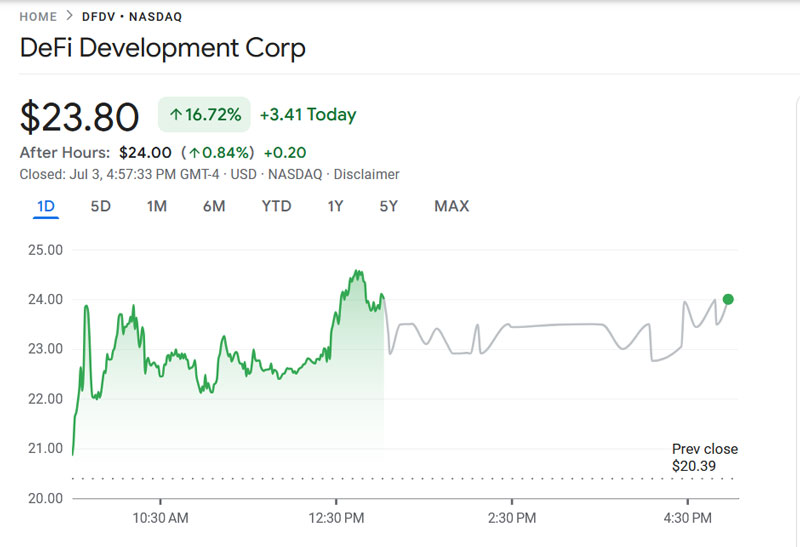Show the 6M chart range

[x=214, y=206]
